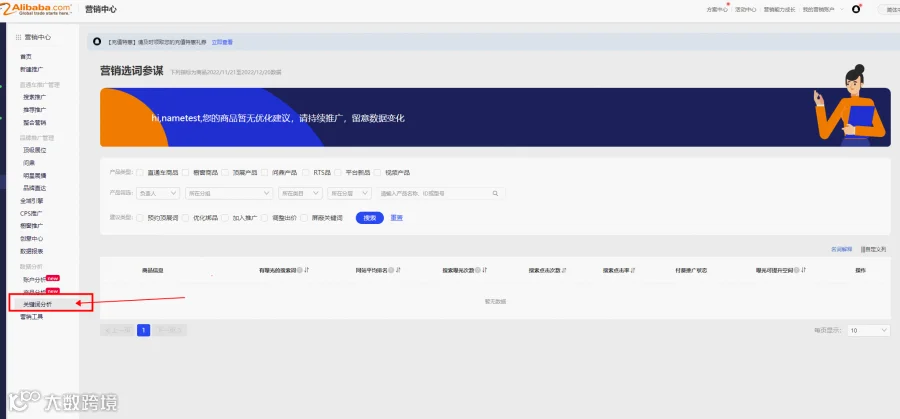Screen dimensions: 900x419
Task: Select page 1 in pagination
Action: (143, 330)
